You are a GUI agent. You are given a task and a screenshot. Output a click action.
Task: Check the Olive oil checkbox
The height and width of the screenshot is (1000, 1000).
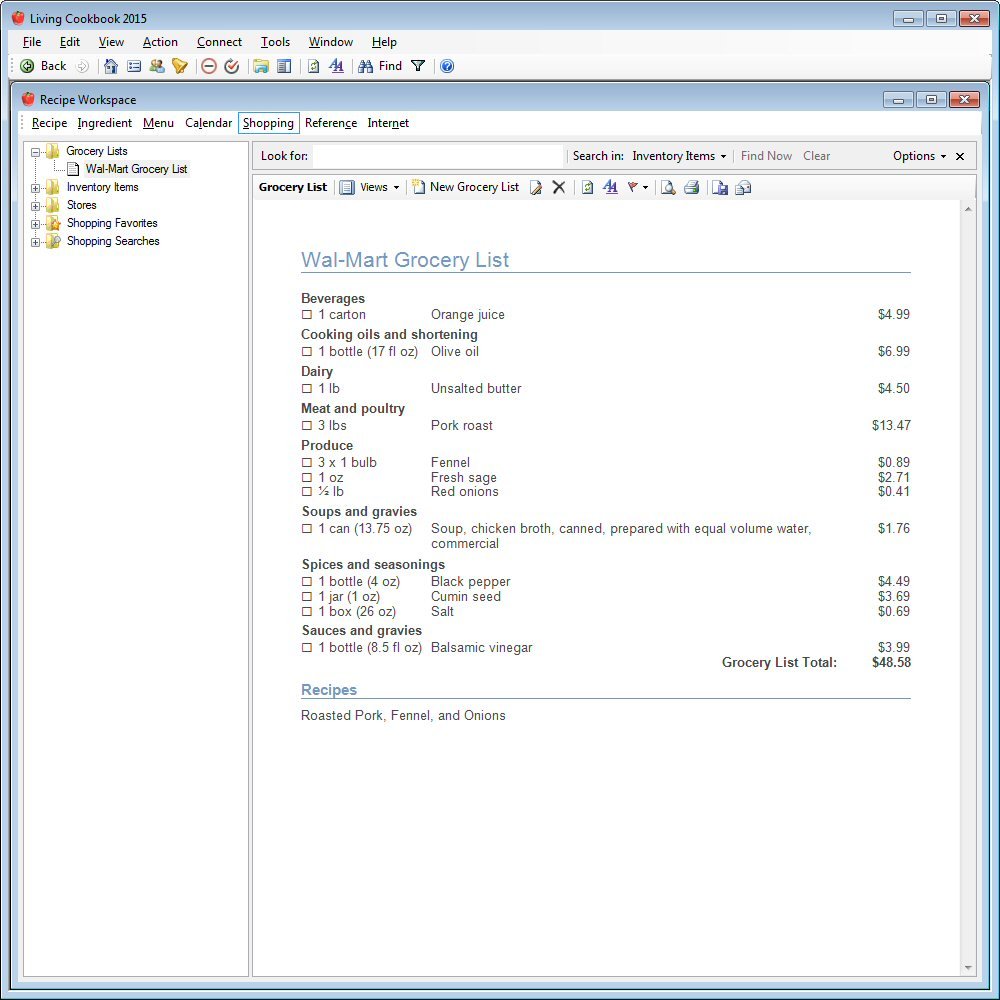(x=307, y=351)
